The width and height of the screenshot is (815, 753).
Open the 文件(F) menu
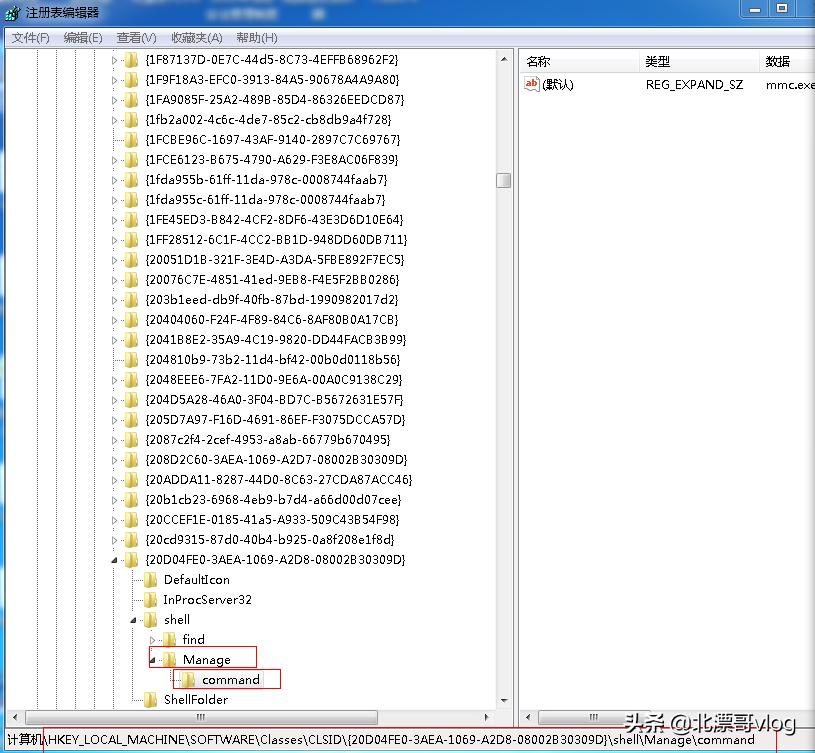(31, 38)
